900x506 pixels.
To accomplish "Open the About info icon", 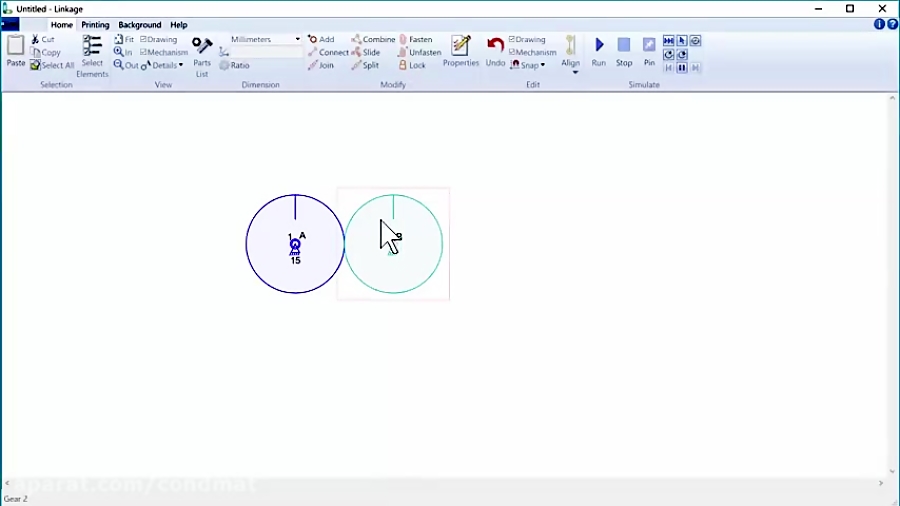I will point(879,24).
